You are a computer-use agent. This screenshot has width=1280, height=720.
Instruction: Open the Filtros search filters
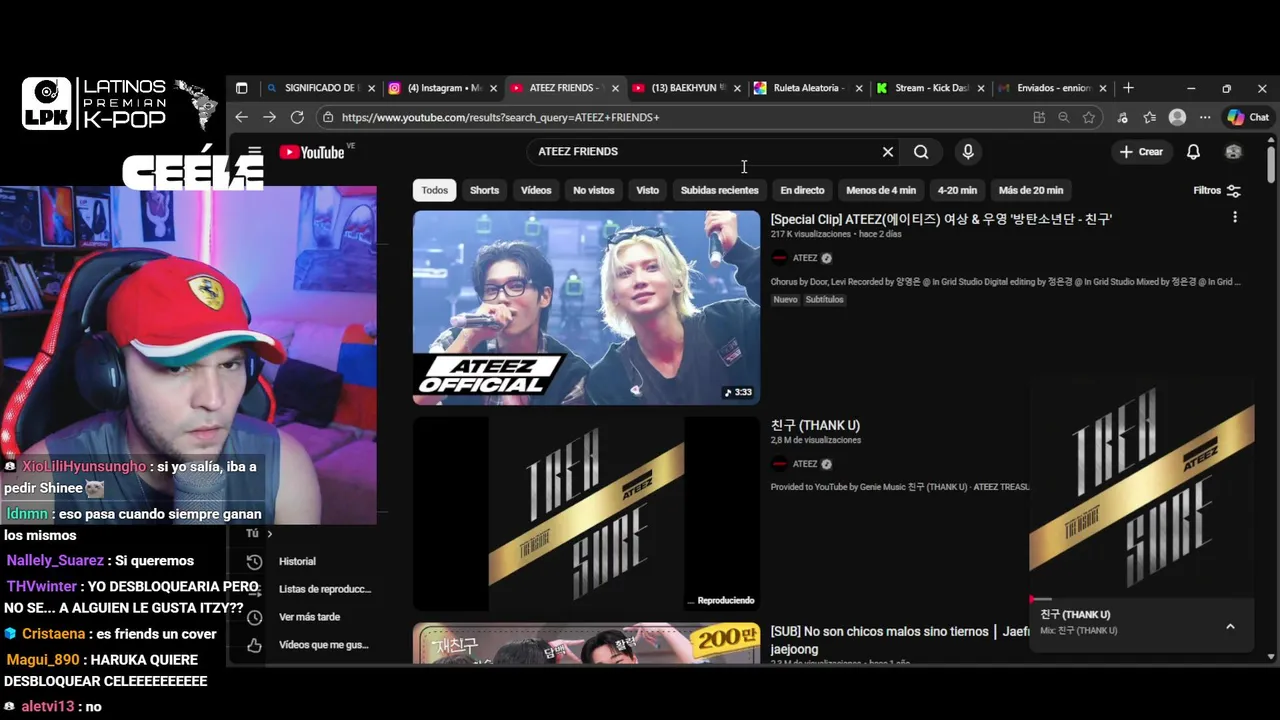[x=1217, y=190]
